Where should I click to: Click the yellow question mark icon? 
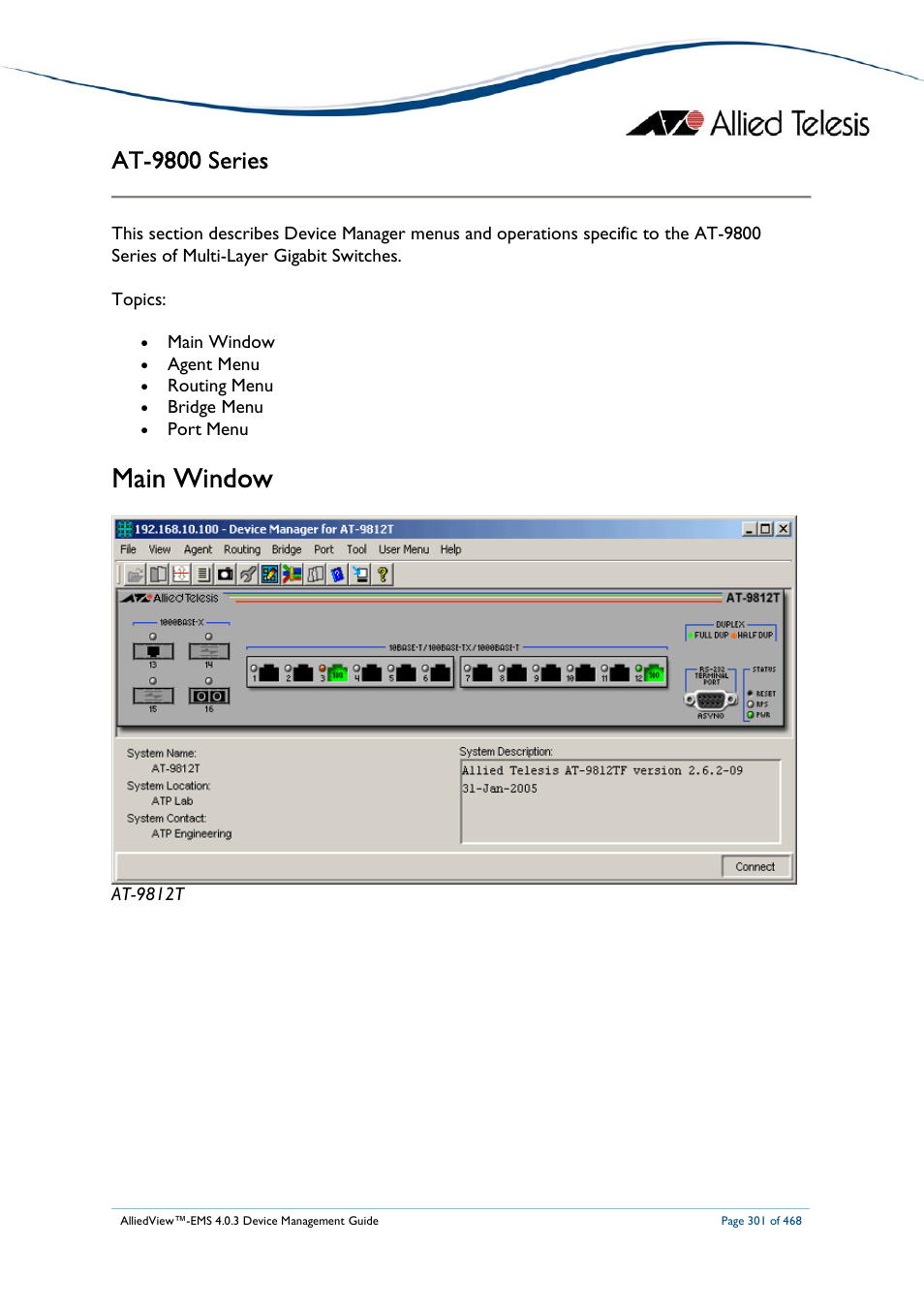click(x=383, y=575)
